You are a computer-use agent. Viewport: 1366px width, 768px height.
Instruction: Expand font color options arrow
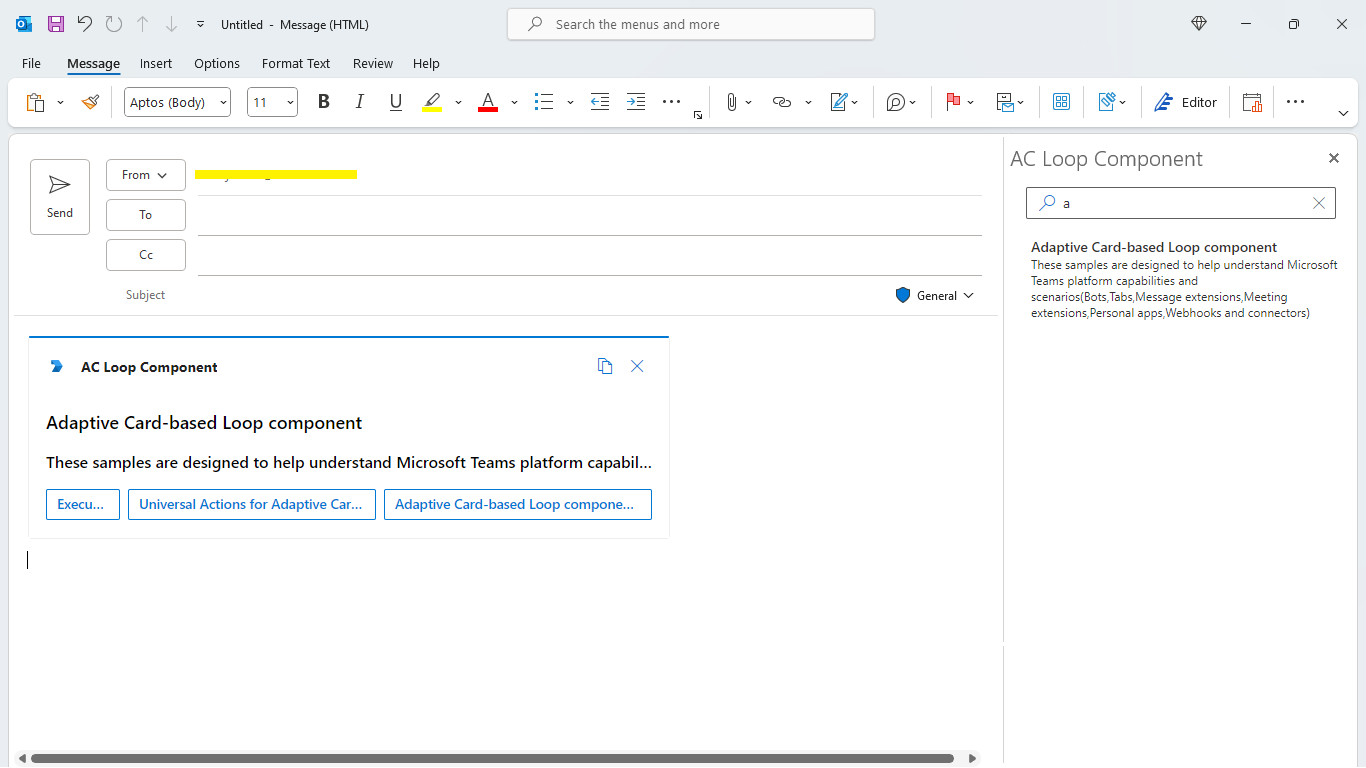(514, 102)
